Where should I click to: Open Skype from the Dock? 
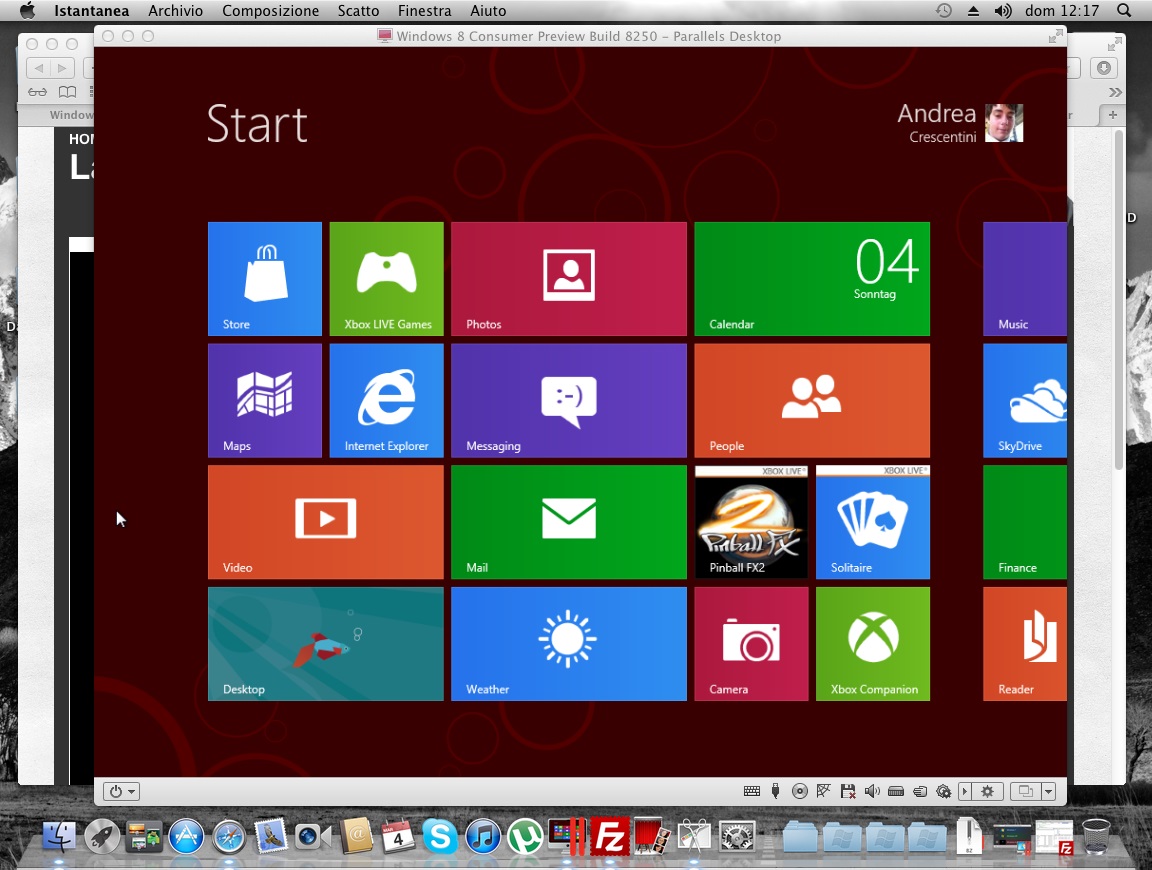(440, 836)
